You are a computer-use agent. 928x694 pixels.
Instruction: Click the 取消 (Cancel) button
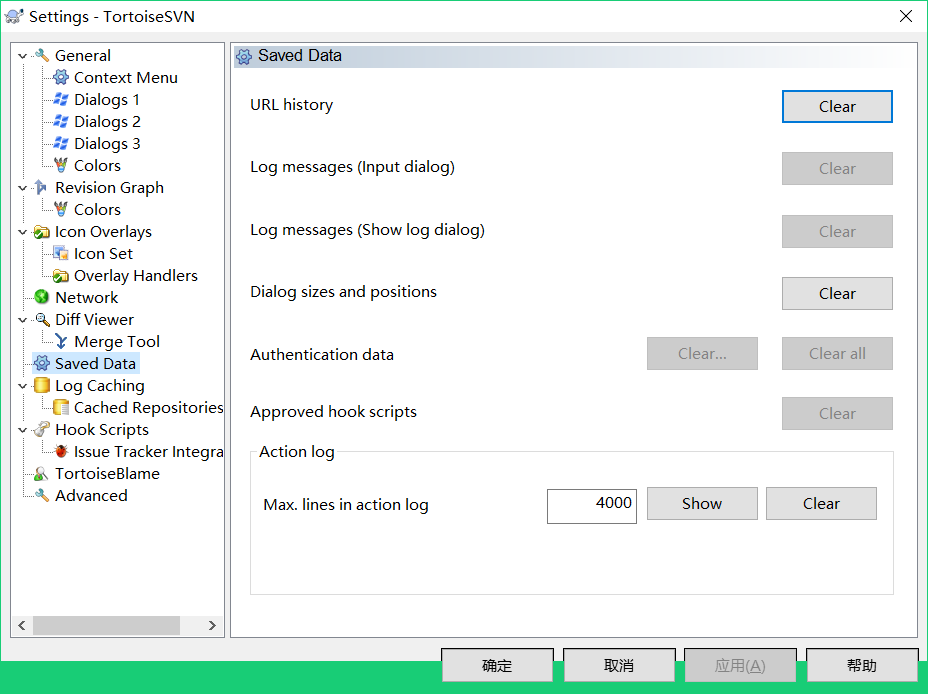[x=619, y=665]
